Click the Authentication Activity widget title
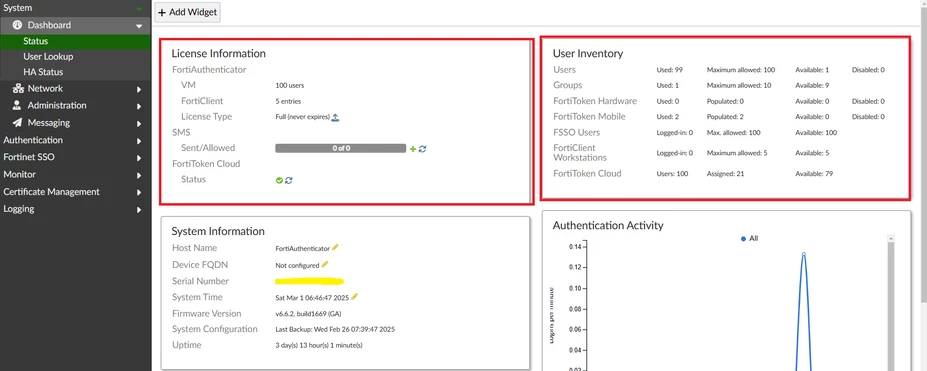 click(x=608, y=225)
